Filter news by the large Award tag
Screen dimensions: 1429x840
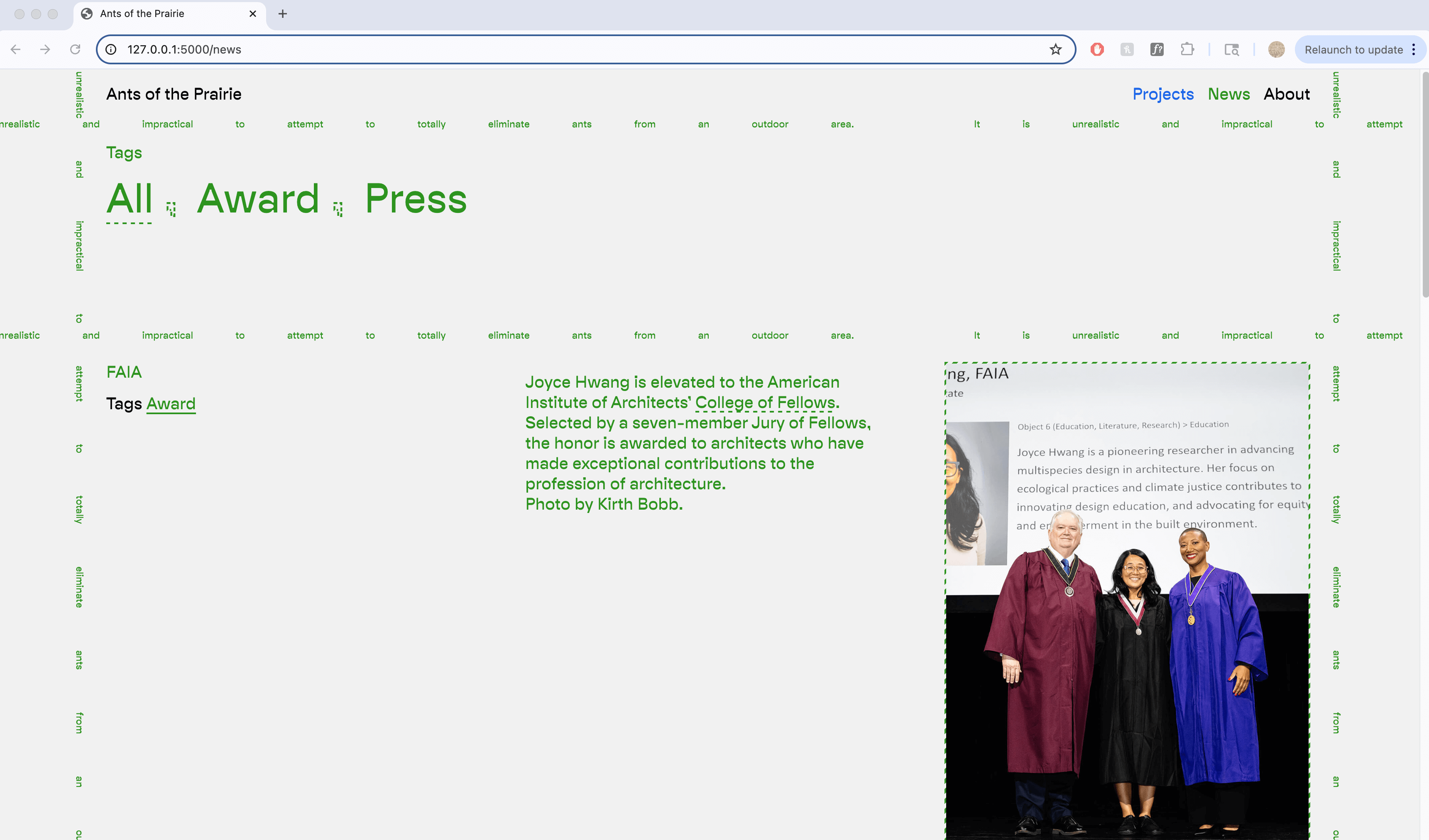258,199
